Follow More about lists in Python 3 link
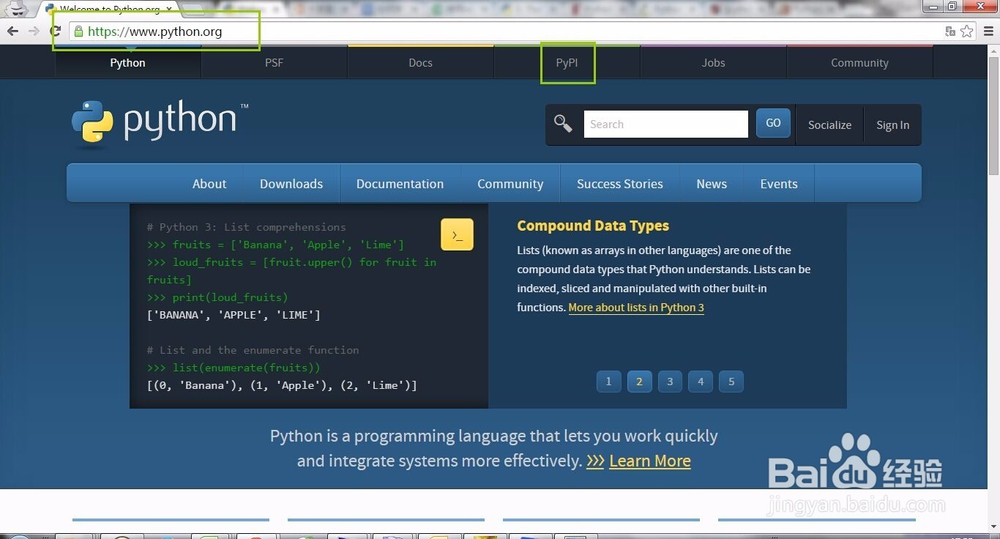The width and height of the screenshot is (1000, 539). pyautogui.click(x=636, y=307)
